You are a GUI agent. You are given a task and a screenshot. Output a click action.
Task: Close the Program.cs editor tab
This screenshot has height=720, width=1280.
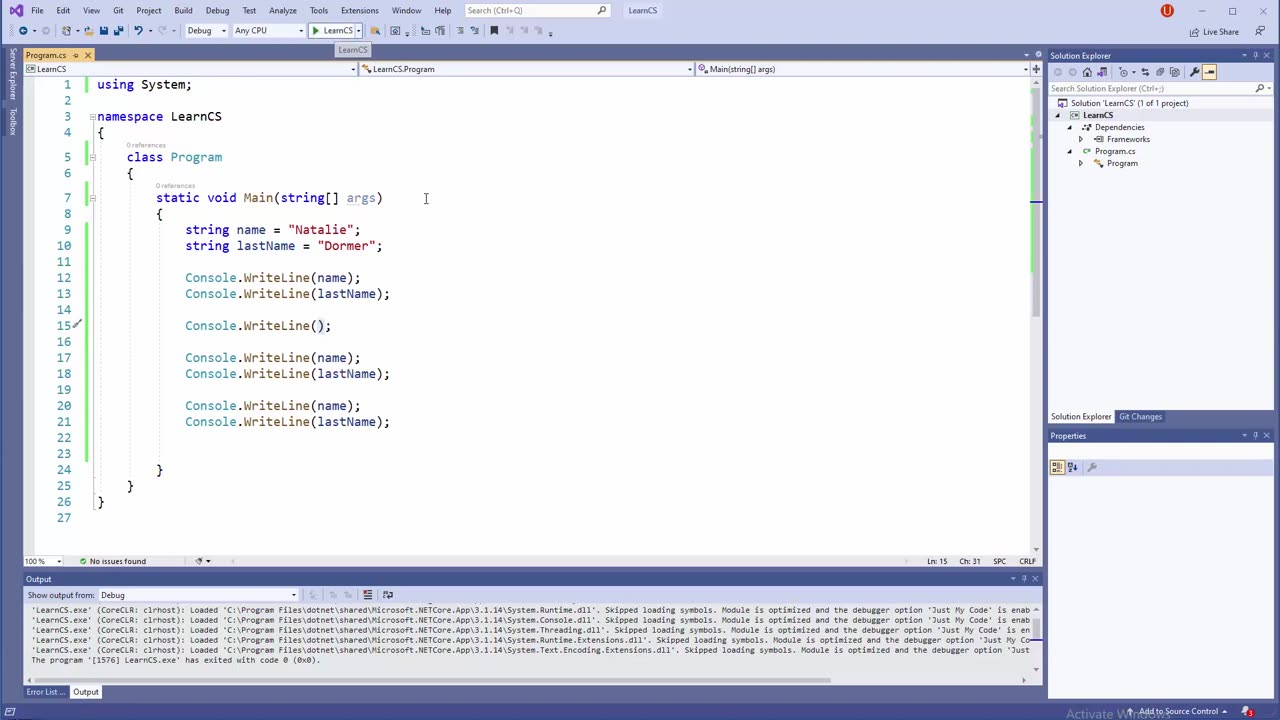pyautogui.click(x=88, y=55)
